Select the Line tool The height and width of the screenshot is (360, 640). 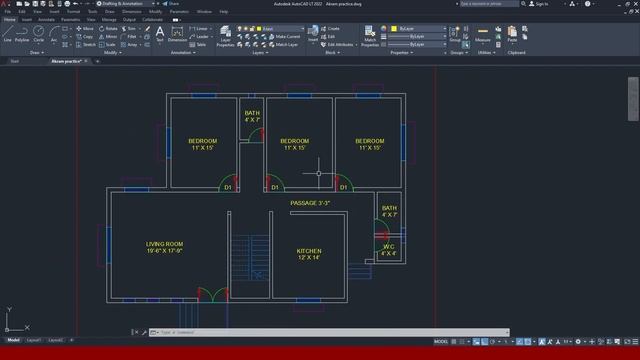7,33
